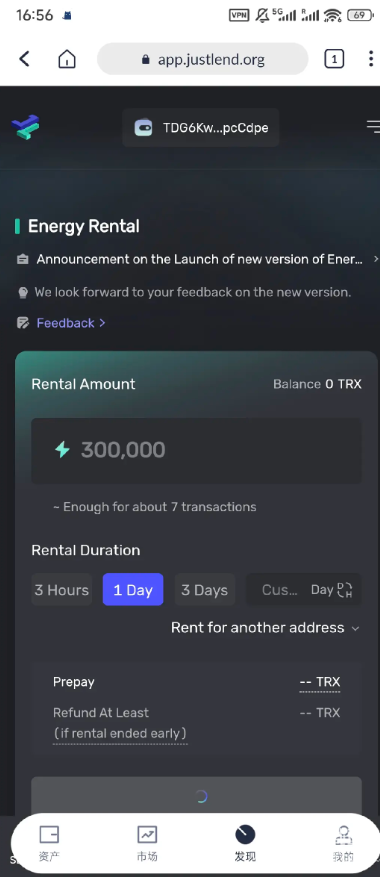This screenshot has width=380, height=877.
Task: Switch to the 资产 tab
Action: click(49, 843)
